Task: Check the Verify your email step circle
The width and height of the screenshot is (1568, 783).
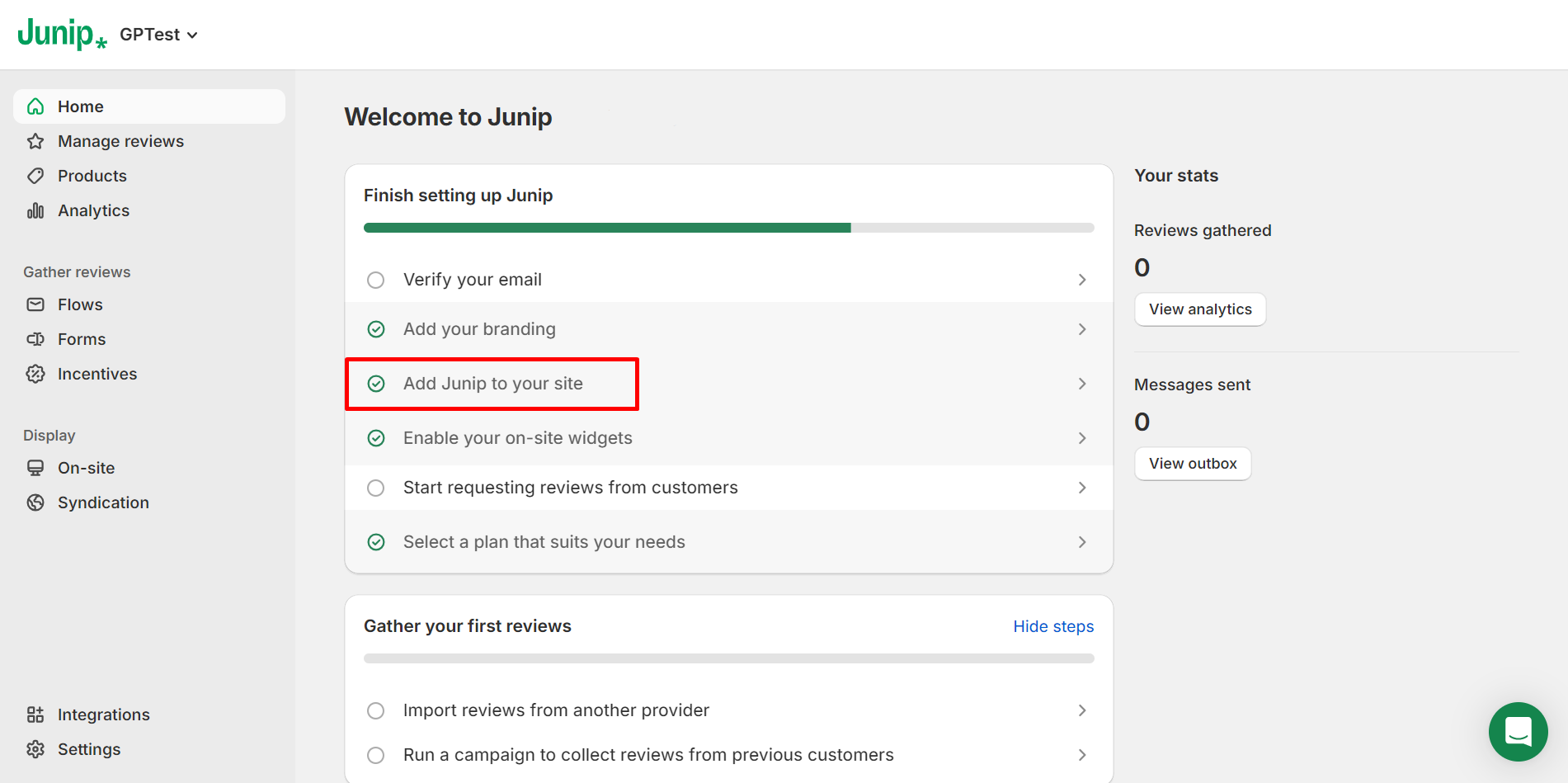Action: (375, 279)
